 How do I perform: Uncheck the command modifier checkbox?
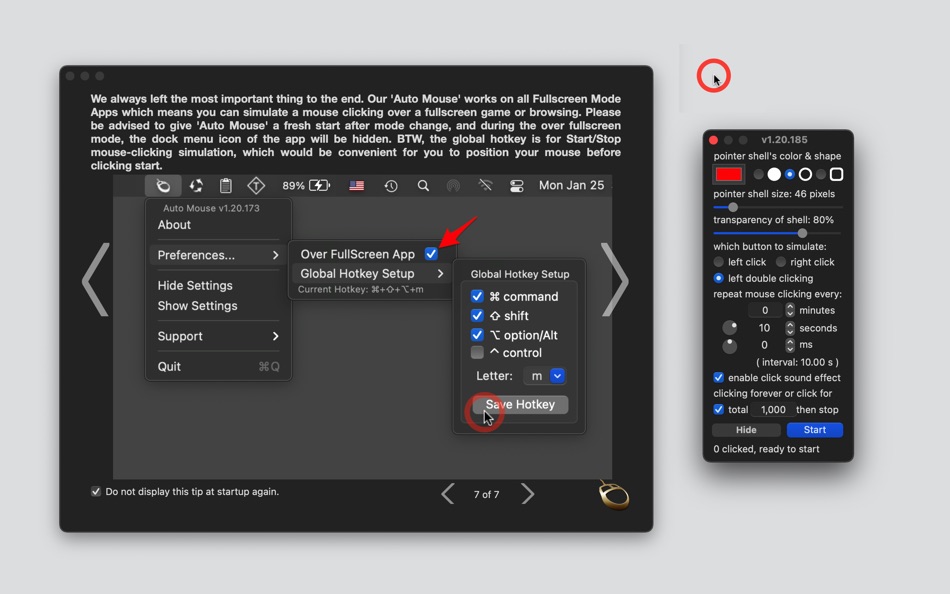click(x=477, y=296)
